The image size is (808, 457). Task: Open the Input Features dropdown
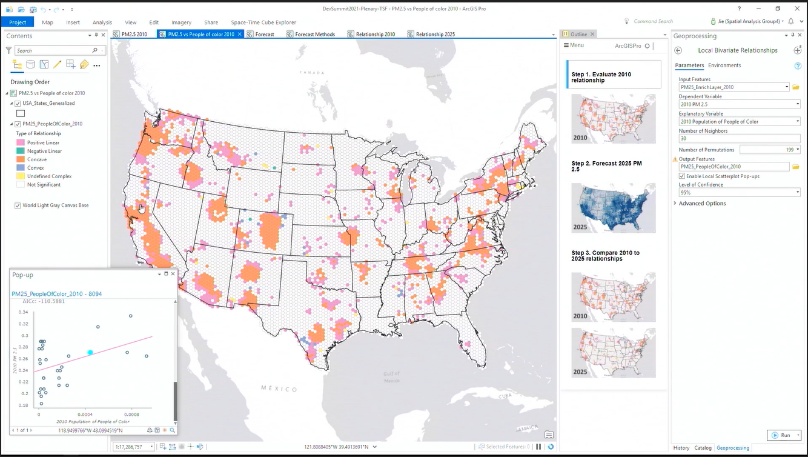click(x=787, y=87)
